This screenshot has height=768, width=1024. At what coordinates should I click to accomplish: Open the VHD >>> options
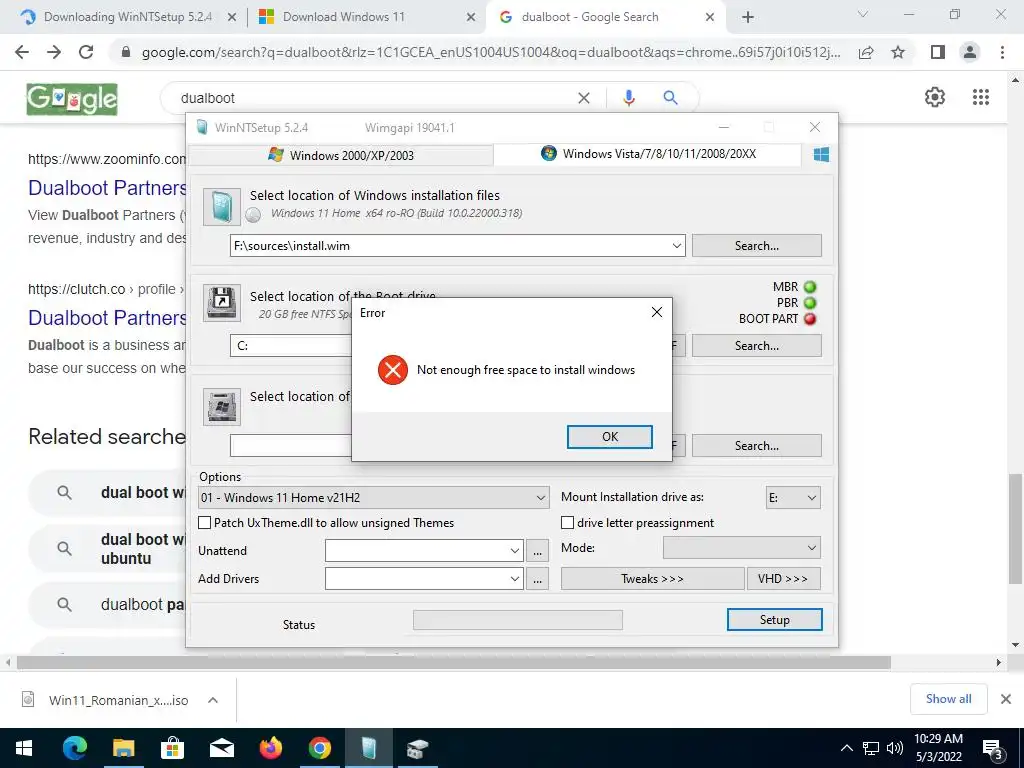pos(784,579)
